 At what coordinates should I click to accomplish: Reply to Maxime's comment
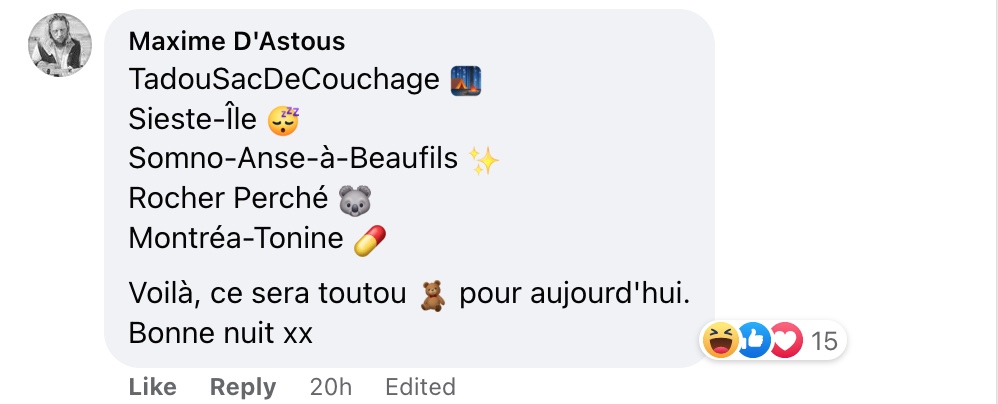click(x=243, y=387)
